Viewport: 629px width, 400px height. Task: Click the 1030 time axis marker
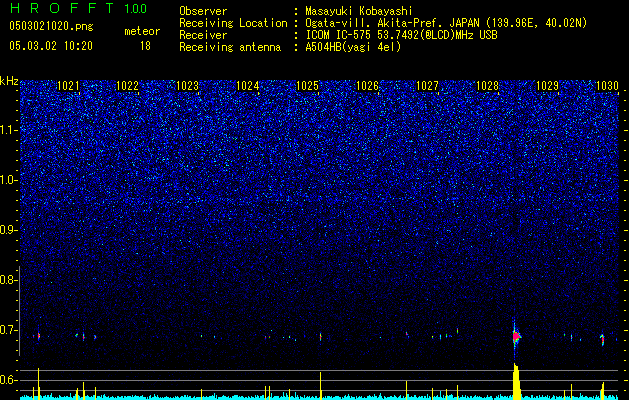click(607, 86)
